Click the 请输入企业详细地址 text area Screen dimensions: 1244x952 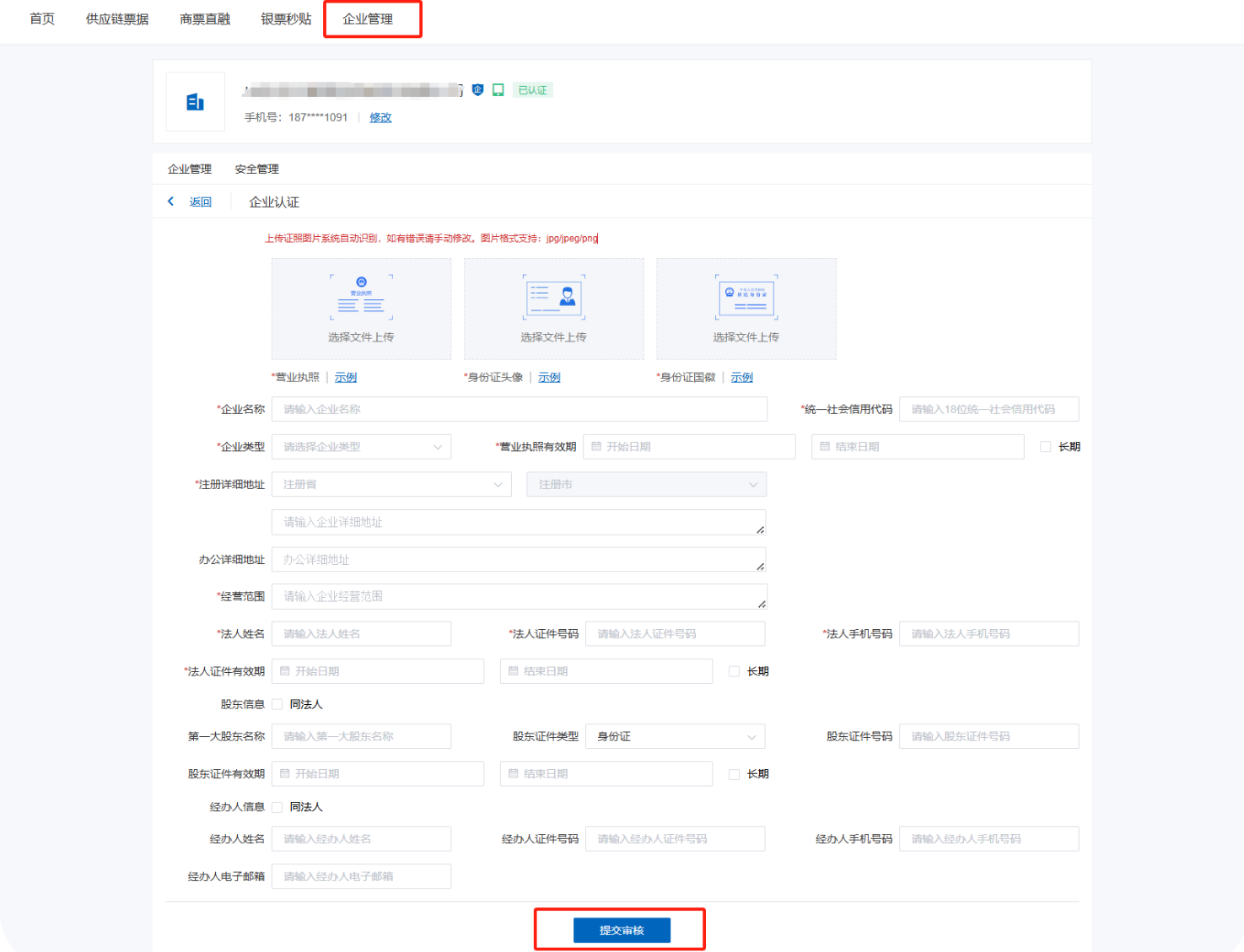pyautogui.click(x=519, y=522)
